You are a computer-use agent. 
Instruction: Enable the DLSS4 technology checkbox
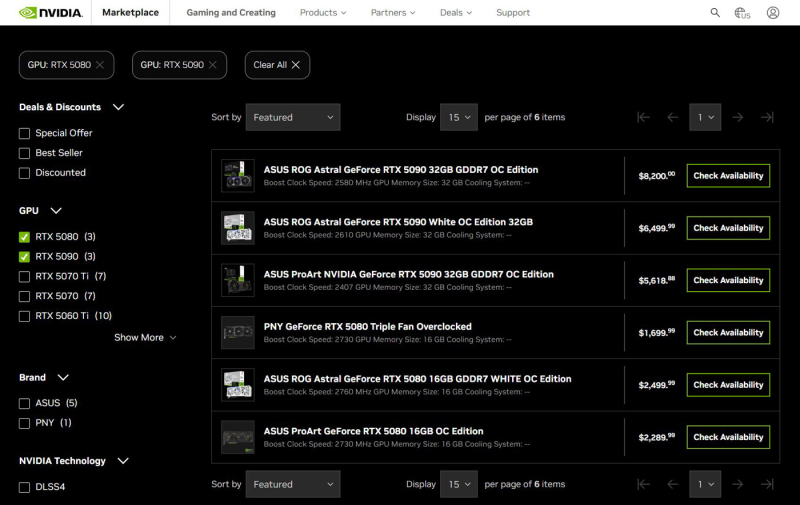pyautogui.click(x=24, y=487)
